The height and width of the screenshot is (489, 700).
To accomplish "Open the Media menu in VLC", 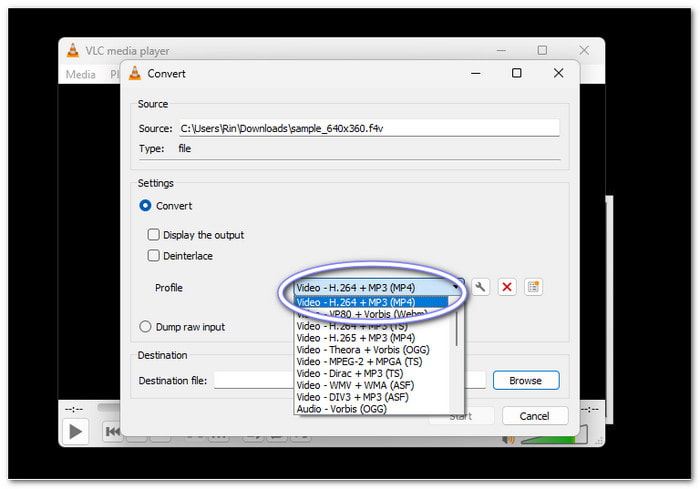I will click(80, 74).
